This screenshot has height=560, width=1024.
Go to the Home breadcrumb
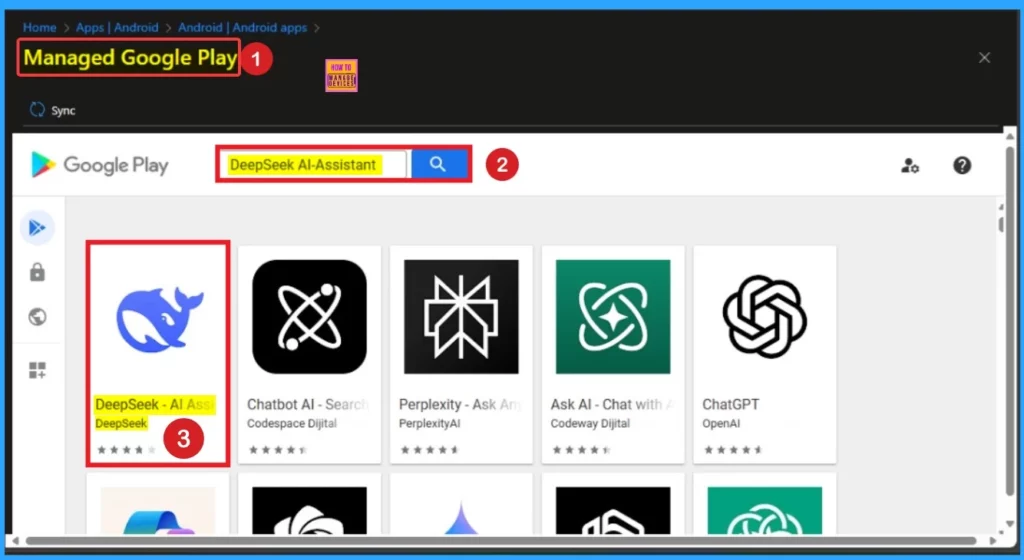(x=39, y=27)
